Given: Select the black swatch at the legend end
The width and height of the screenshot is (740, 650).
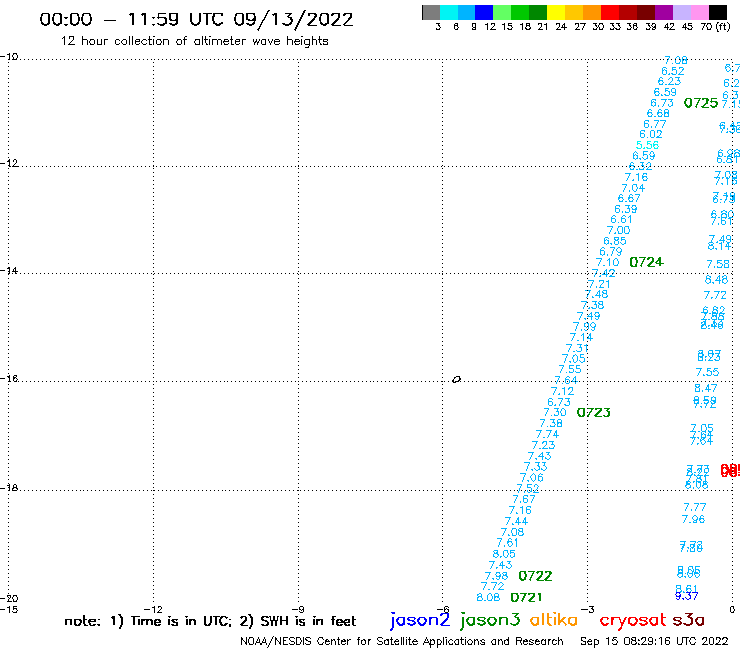Looking at the screenshot, I should 717,12.
